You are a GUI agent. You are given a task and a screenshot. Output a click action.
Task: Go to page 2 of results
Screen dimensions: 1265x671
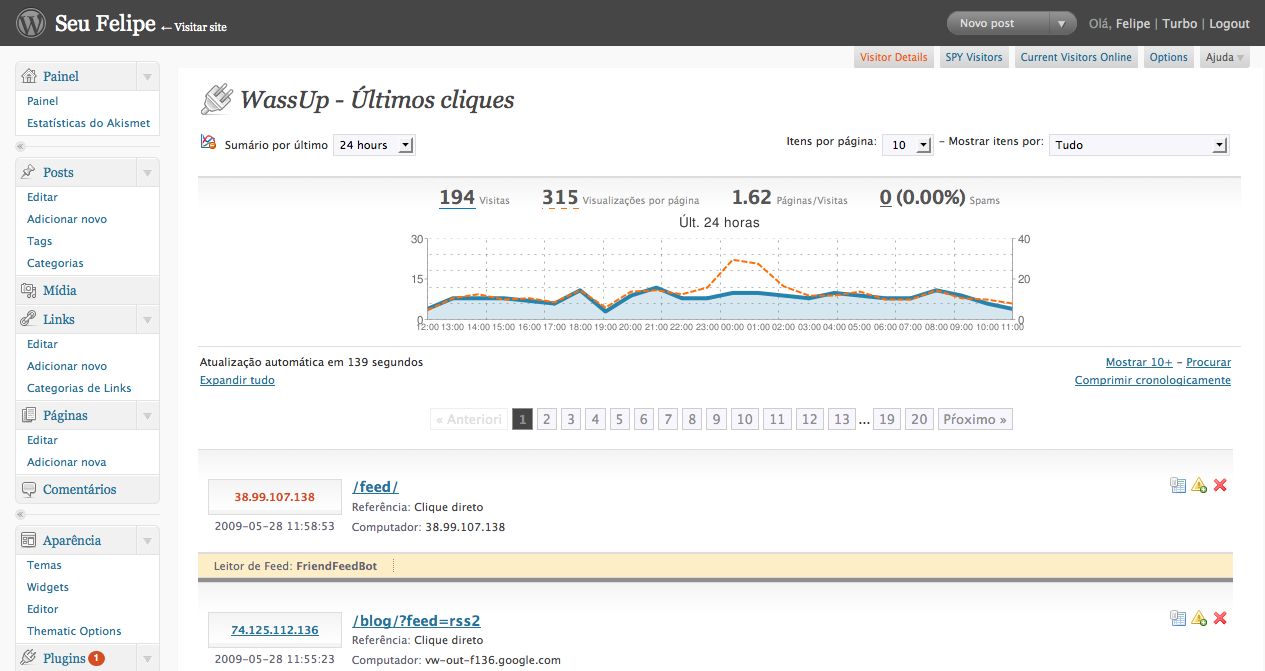pyautogui.click(x=546, y=419)
